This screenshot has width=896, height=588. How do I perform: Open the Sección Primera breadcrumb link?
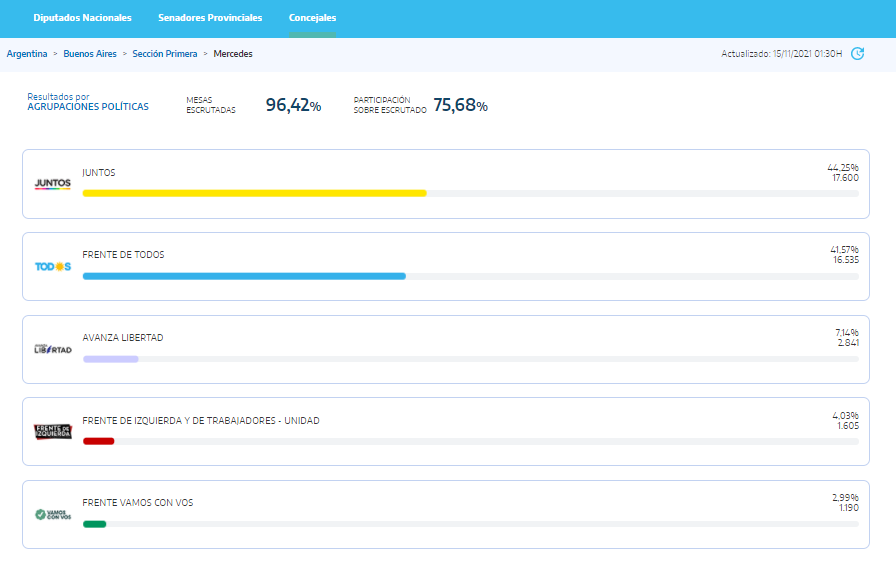tap(165, 54)
